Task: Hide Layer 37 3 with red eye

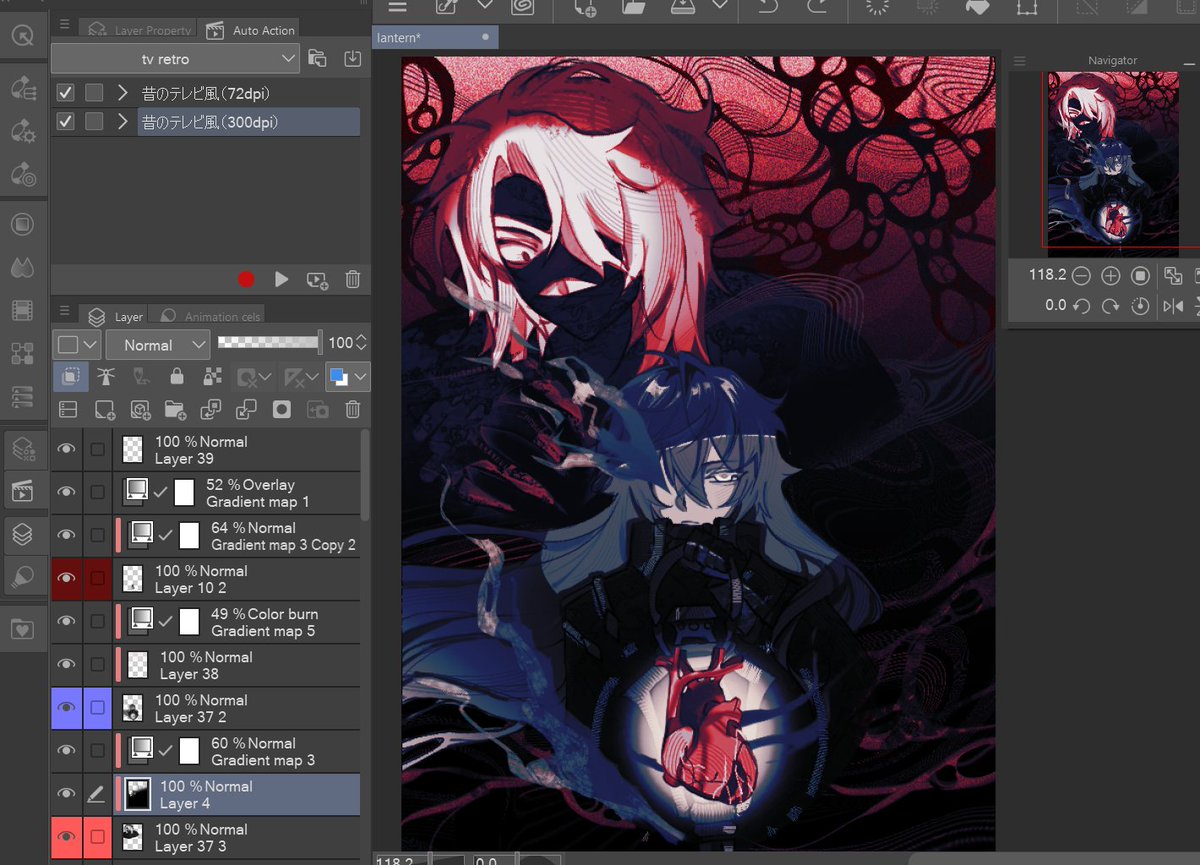Action: pyautogui.click(x=66, y=836)
